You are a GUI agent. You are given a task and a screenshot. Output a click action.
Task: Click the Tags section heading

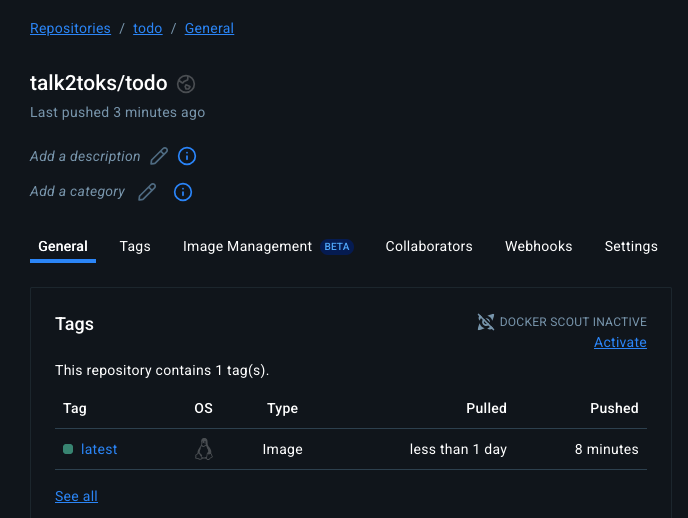pos(75,324)
